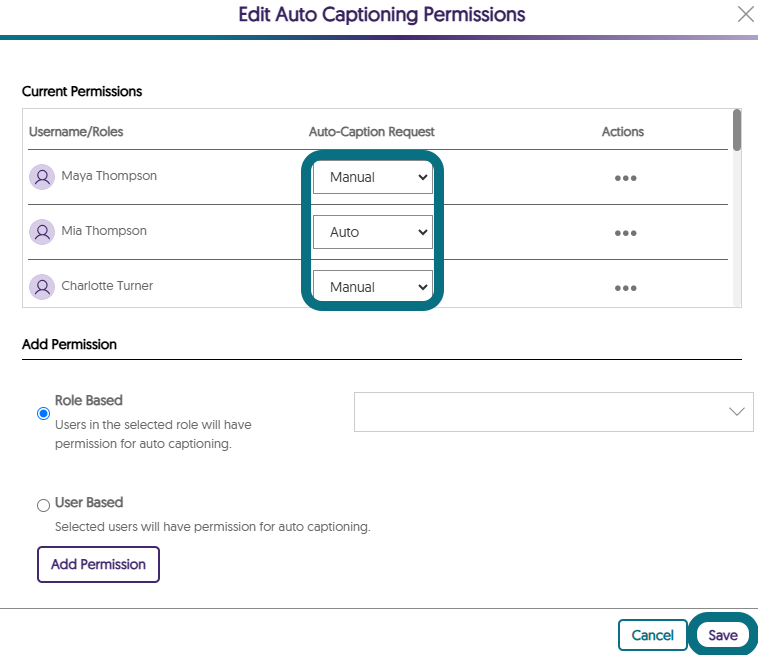The width and height of the screenshot is (758, 655).
Task: Click the Username/Roles column header
Action: pyautogui.click(x=76, y=131)
